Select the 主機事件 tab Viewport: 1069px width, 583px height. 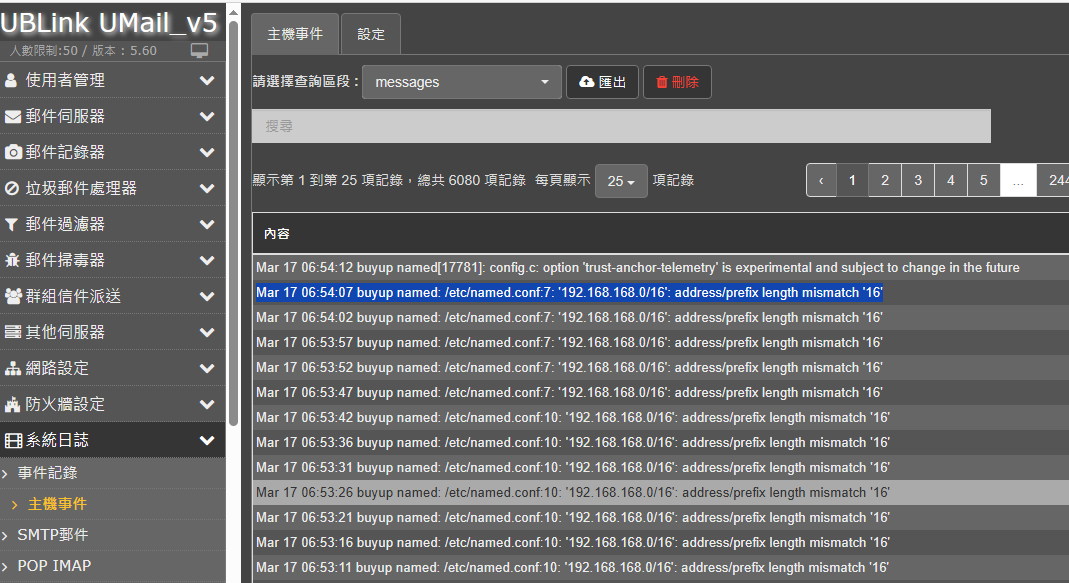click(x=295, y=34)
